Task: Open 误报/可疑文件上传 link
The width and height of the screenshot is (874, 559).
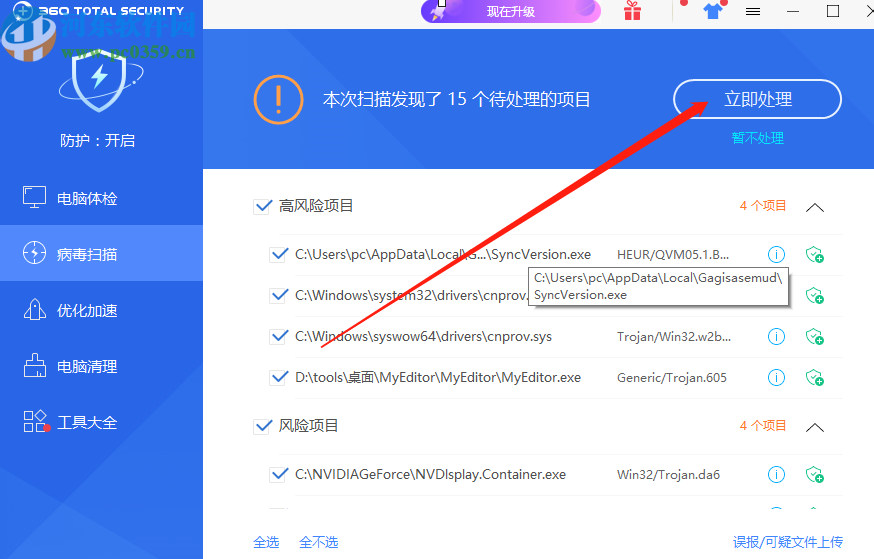Action: 787,542
